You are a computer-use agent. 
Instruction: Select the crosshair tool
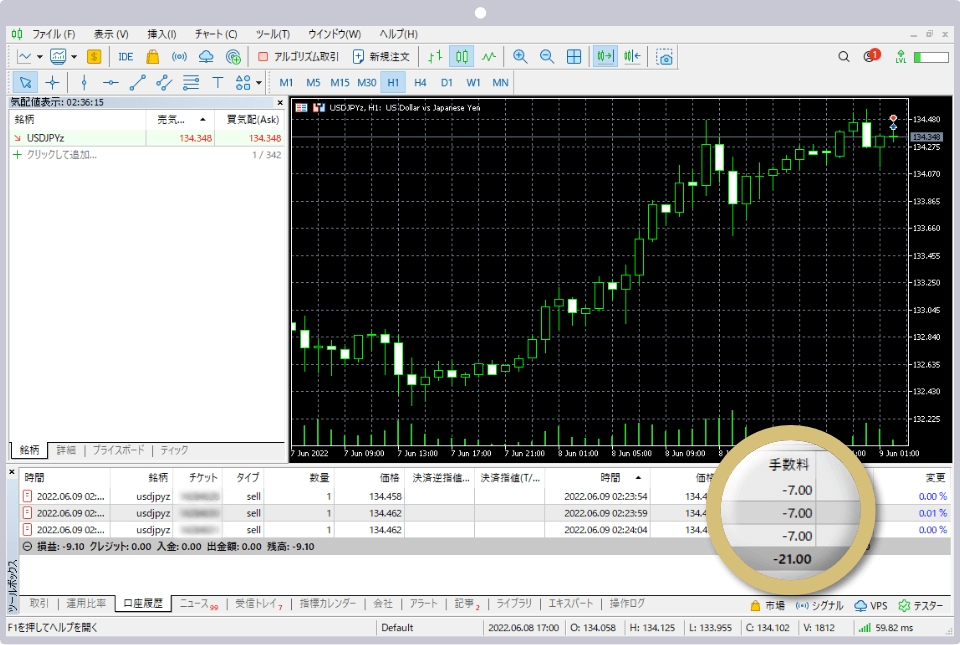pyautogui.click(x=52, y=83)
